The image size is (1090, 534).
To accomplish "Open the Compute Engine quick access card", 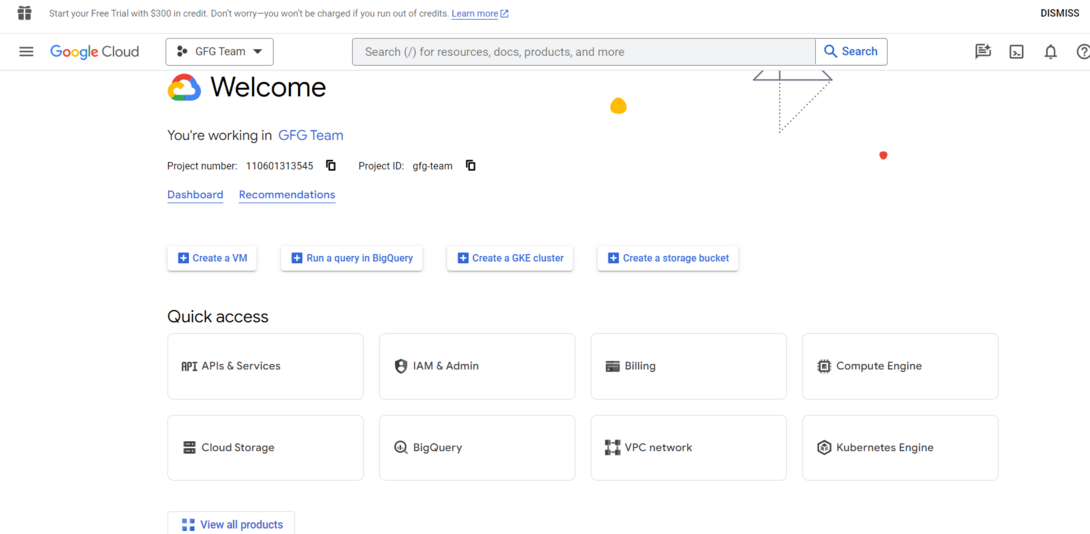I will point(900,366).
